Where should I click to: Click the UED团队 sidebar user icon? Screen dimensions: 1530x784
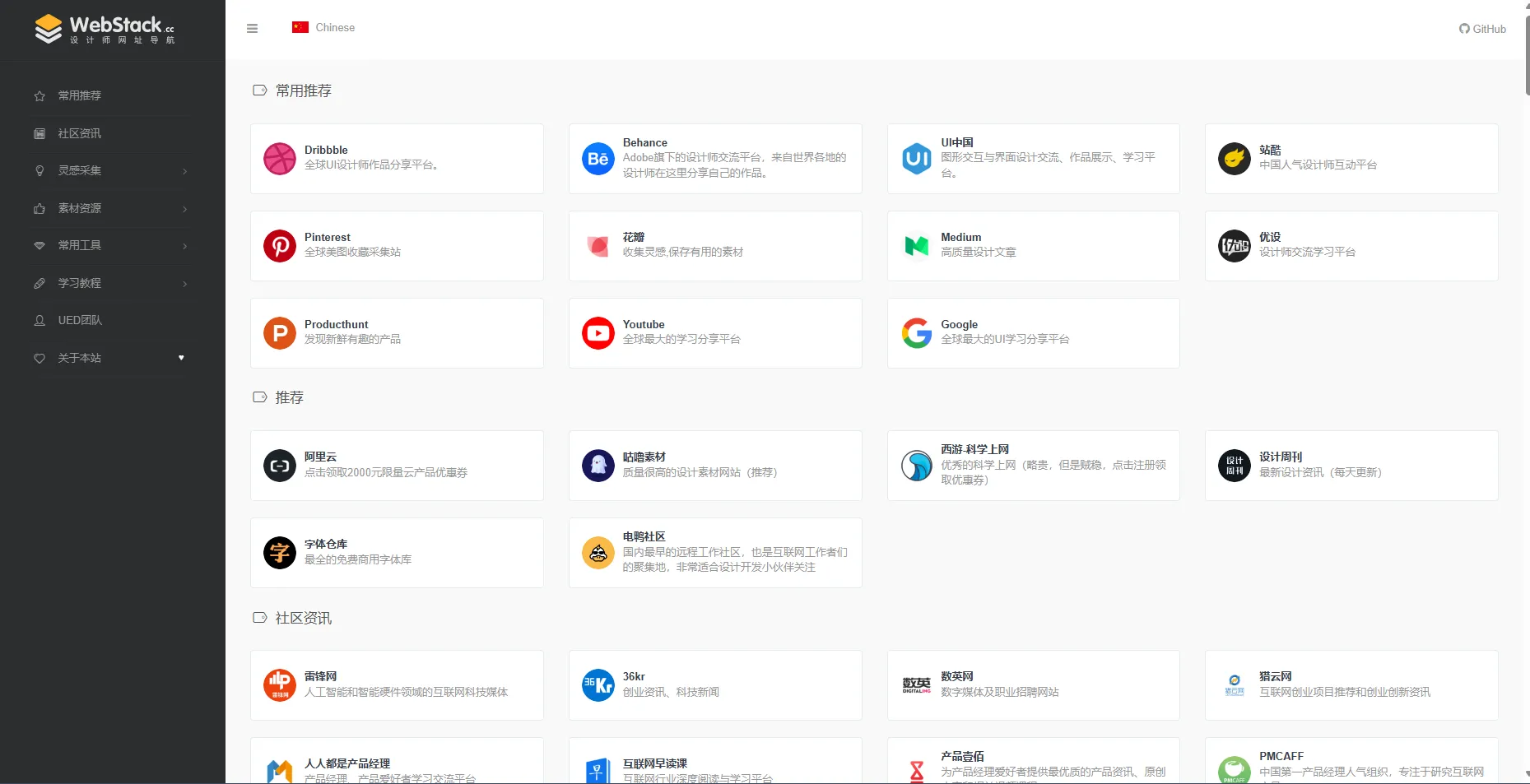(x=40, y=321)
